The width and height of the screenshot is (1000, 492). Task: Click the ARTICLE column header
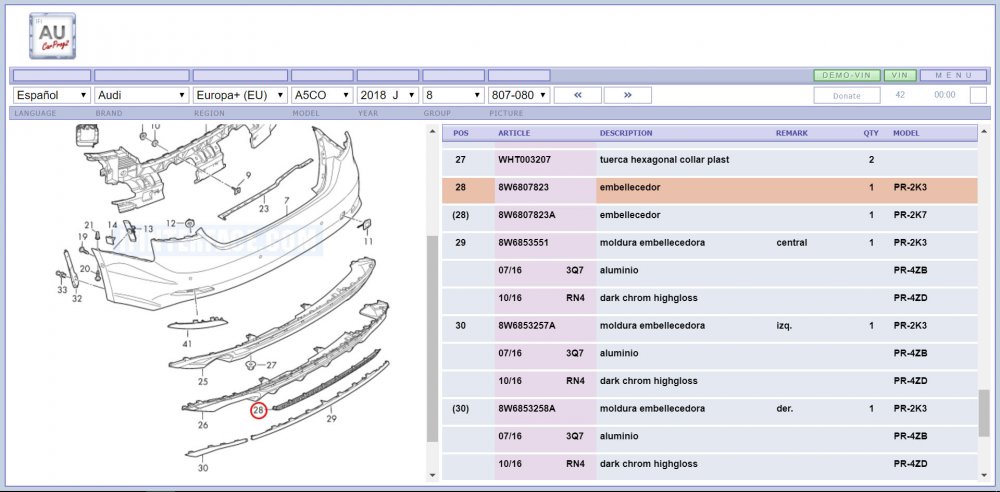[514, 133]
